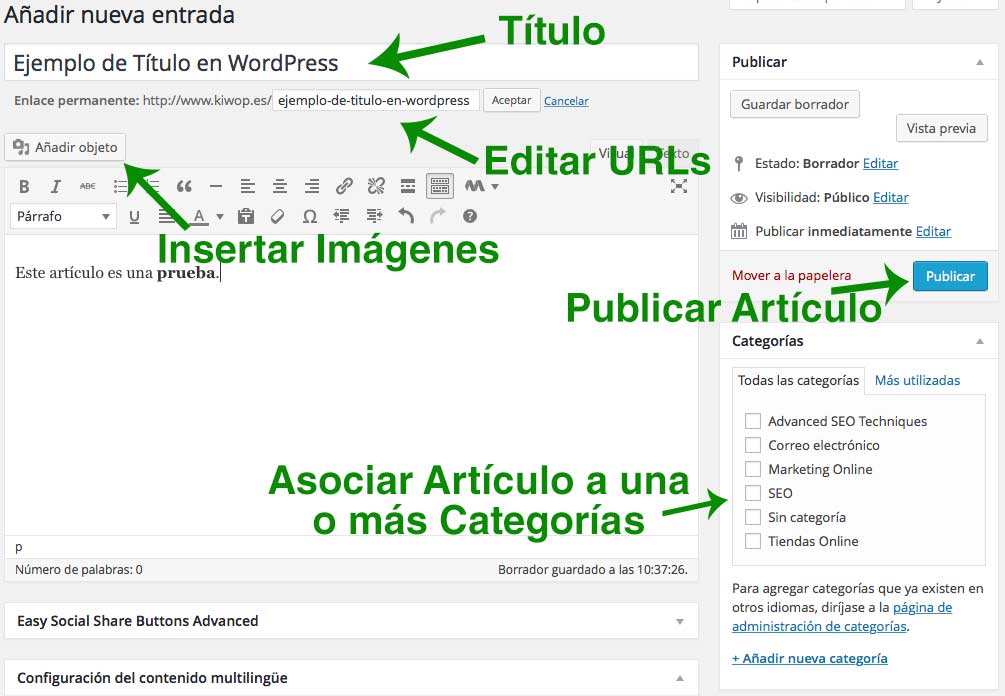Check the SEO category
This screenshot has height=696, width=1005.
coord(752,493)
